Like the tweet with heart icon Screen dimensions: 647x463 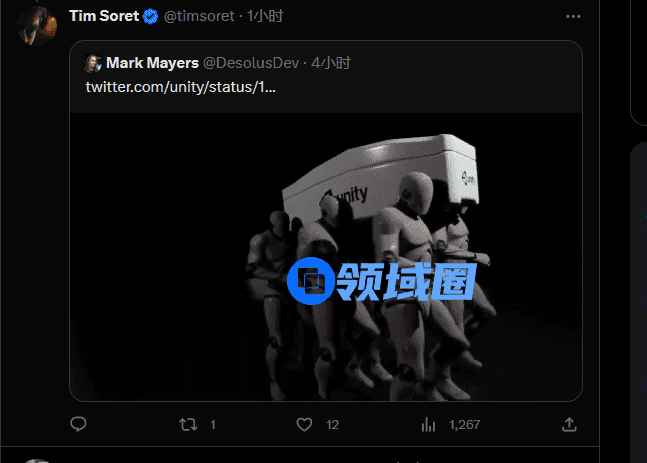(305, 424)
